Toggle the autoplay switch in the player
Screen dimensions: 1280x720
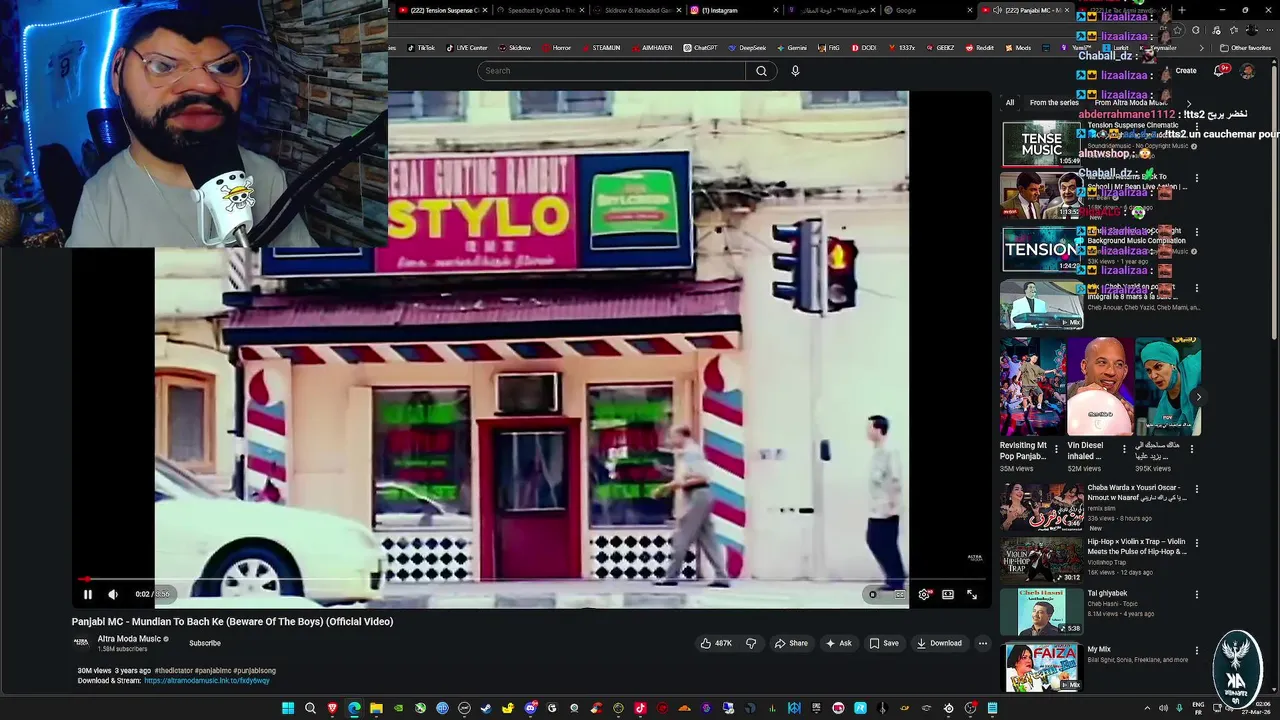(873, 594)
